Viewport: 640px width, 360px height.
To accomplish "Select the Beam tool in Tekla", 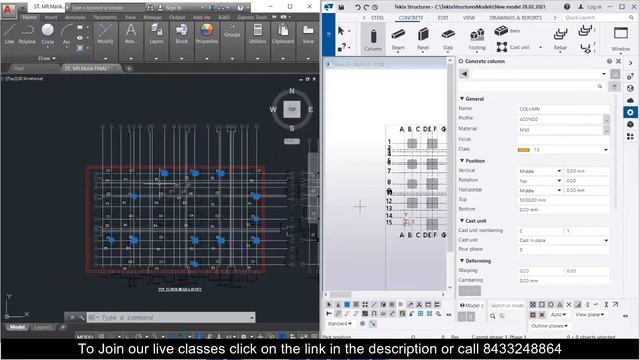I will tap(398, 39).
